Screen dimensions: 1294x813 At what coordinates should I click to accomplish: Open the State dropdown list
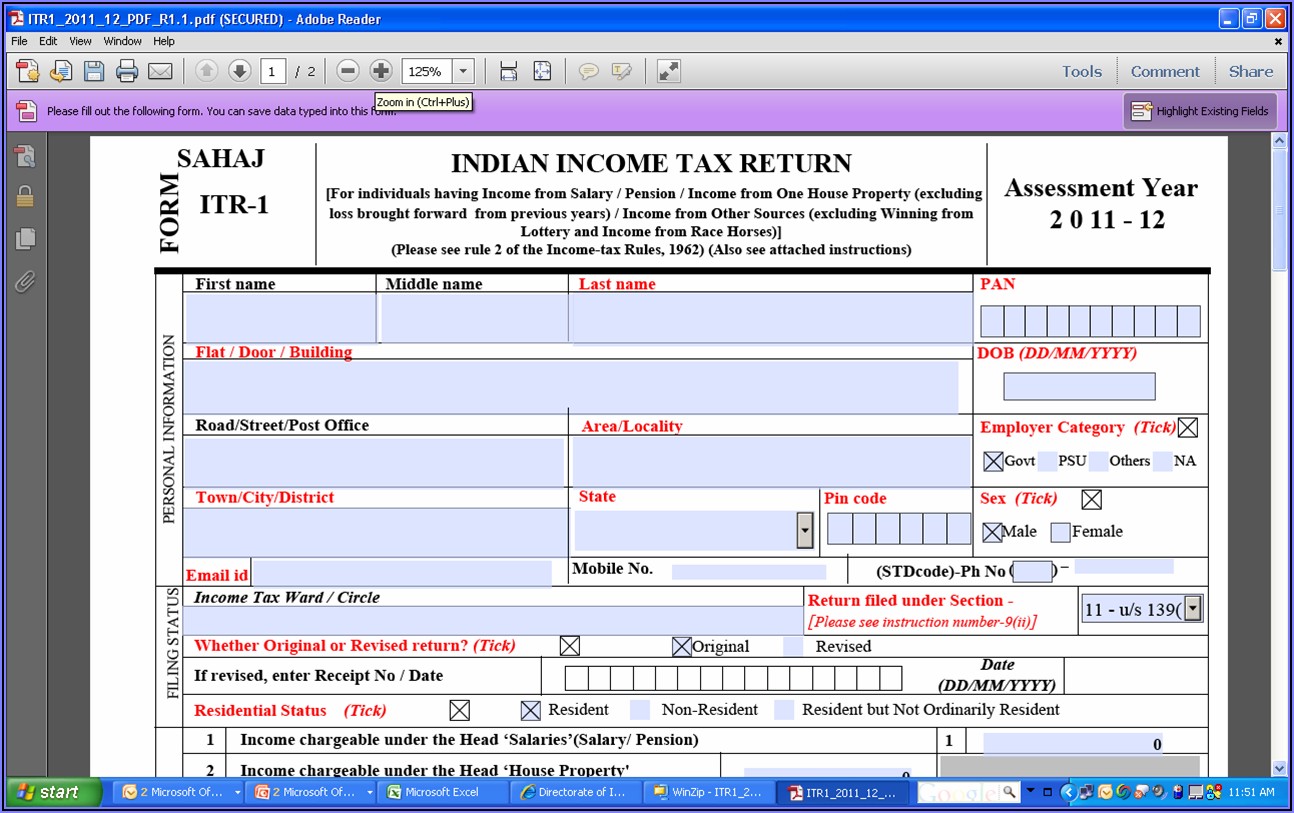[804, 530]
